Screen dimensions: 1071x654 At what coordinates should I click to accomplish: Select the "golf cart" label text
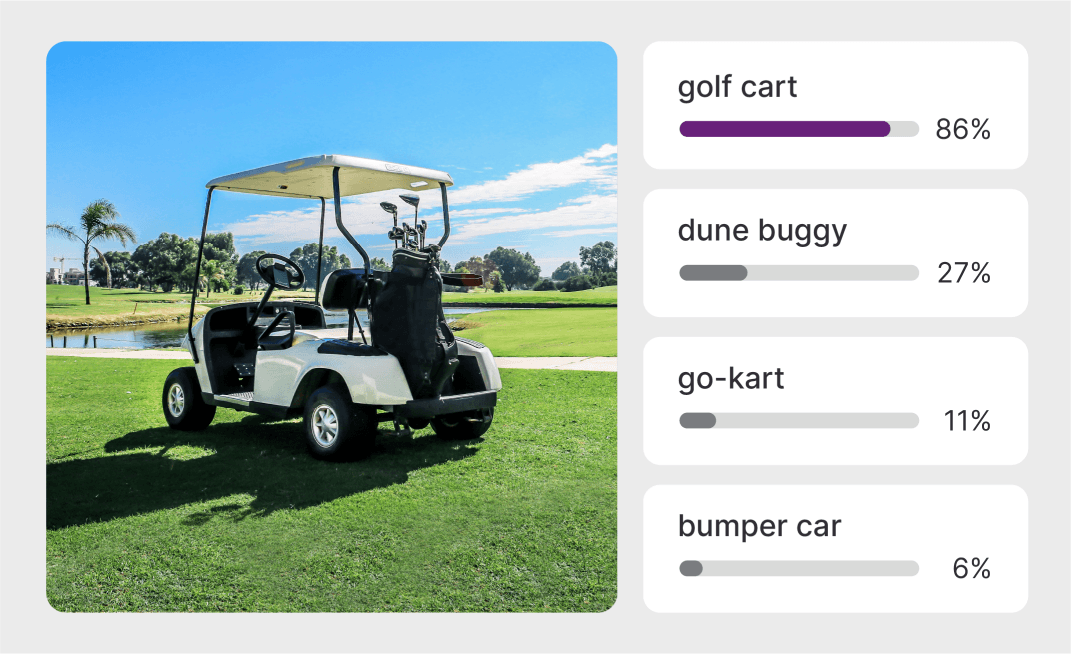coord(737,87)
